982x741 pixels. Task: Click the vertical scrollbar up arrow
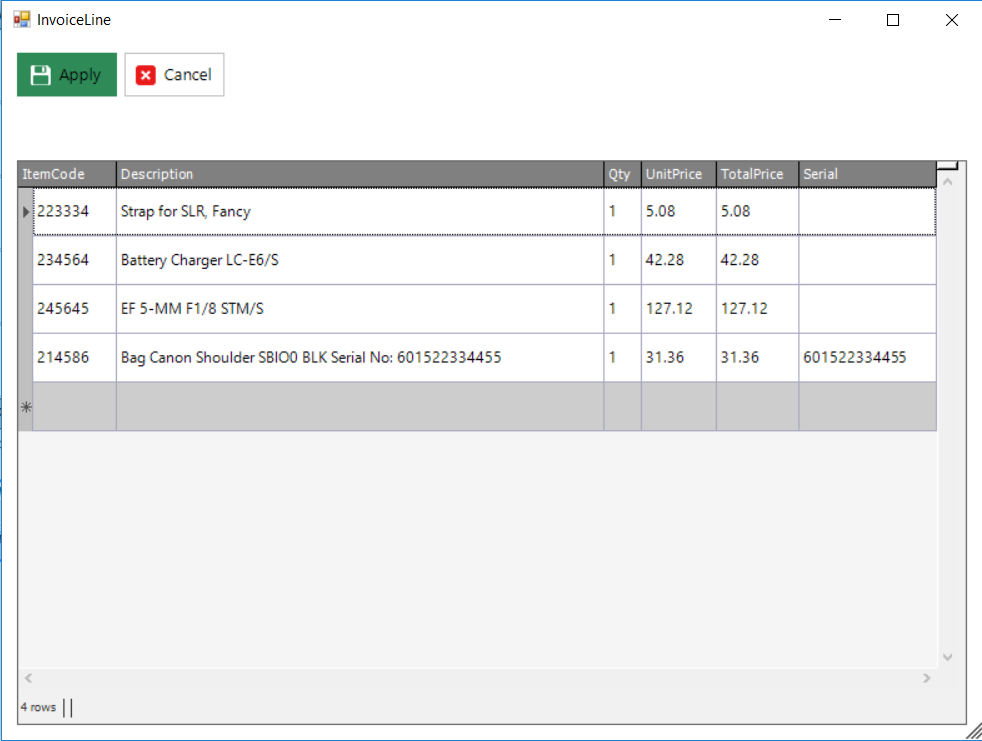[x=948, y=182]
